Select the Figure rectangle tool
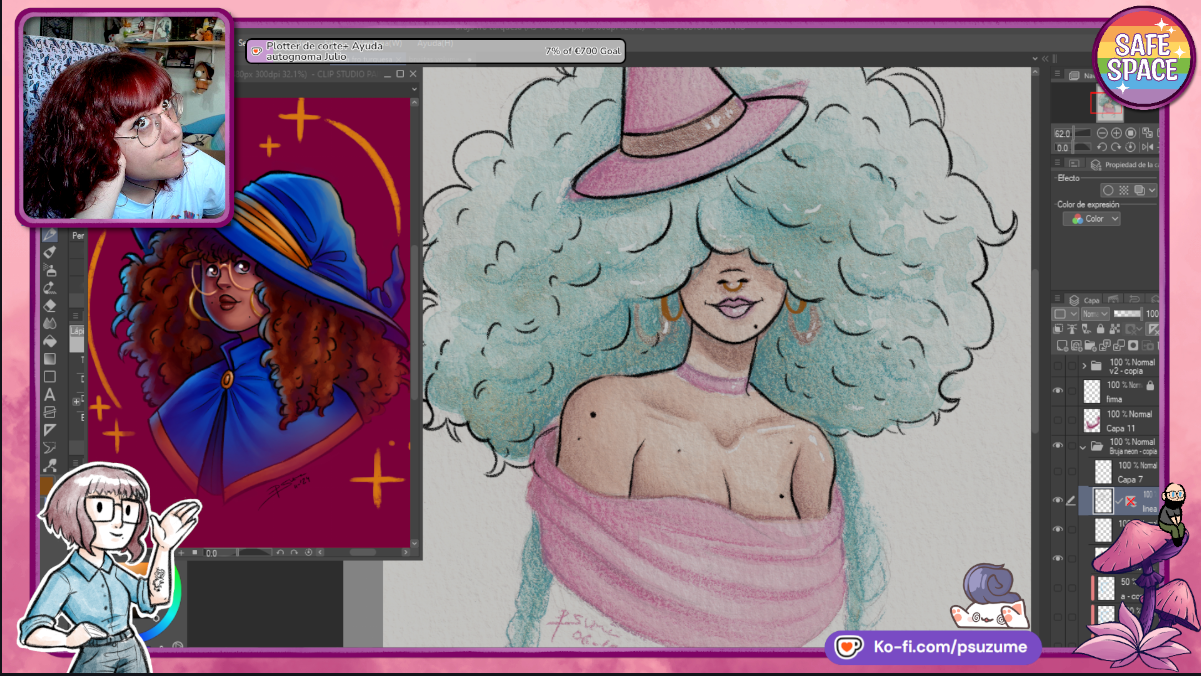Image resolution: width=1201 pixels, height=676 pixels. (x=50, y=376)
